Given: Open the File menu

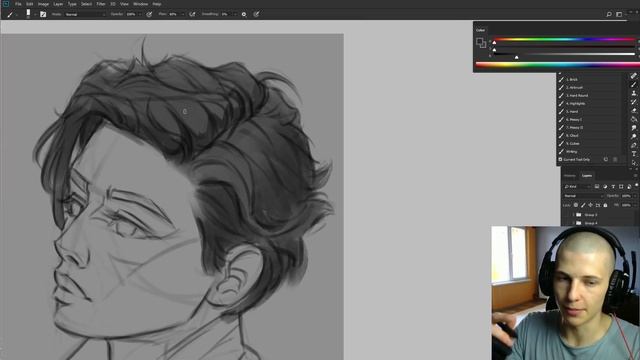Looking at the screenshot, I should coord(18,4).
